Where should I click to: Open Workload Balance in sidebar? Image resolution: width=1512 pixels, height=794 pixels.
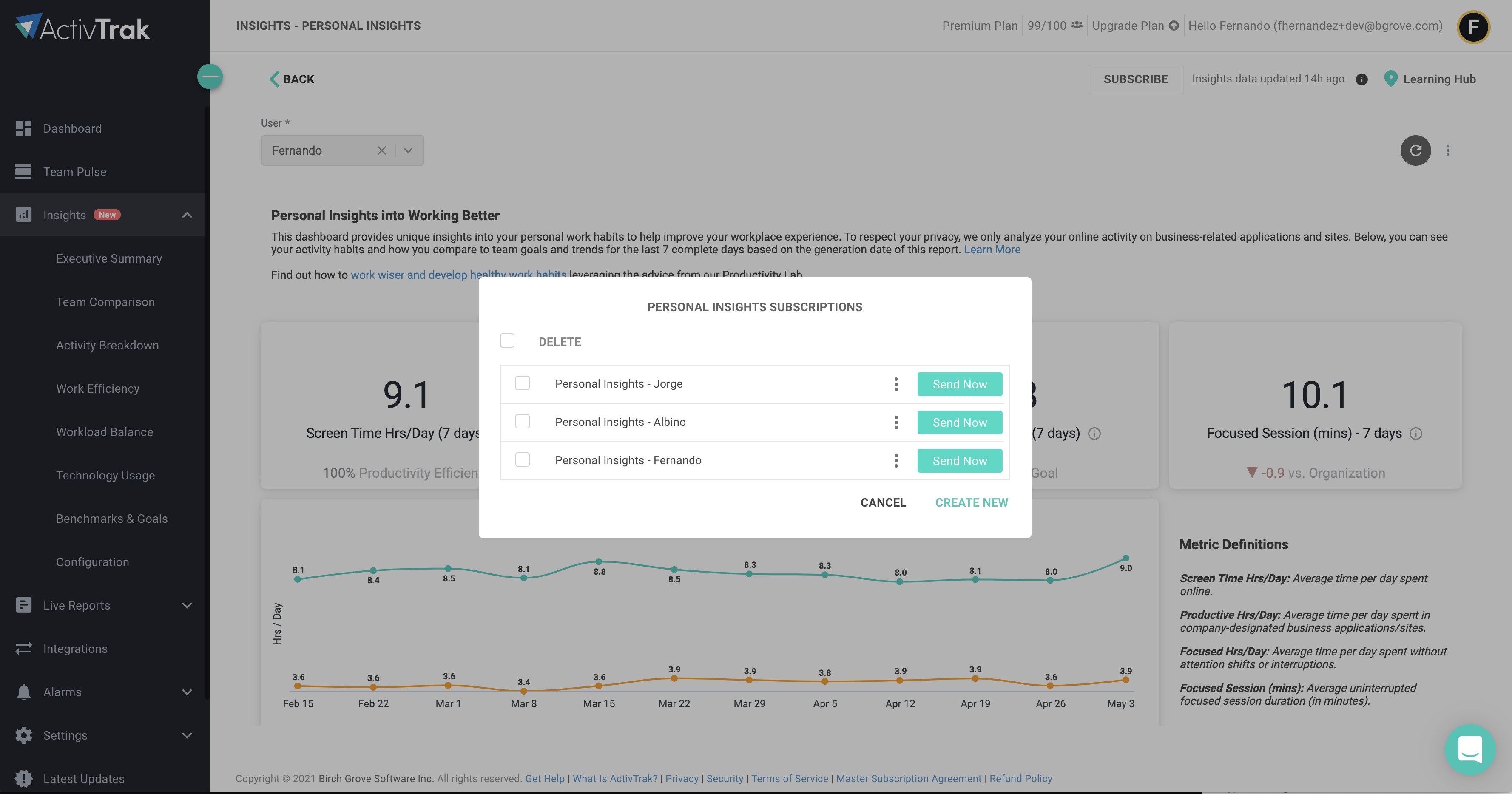(x=105, y=432)
